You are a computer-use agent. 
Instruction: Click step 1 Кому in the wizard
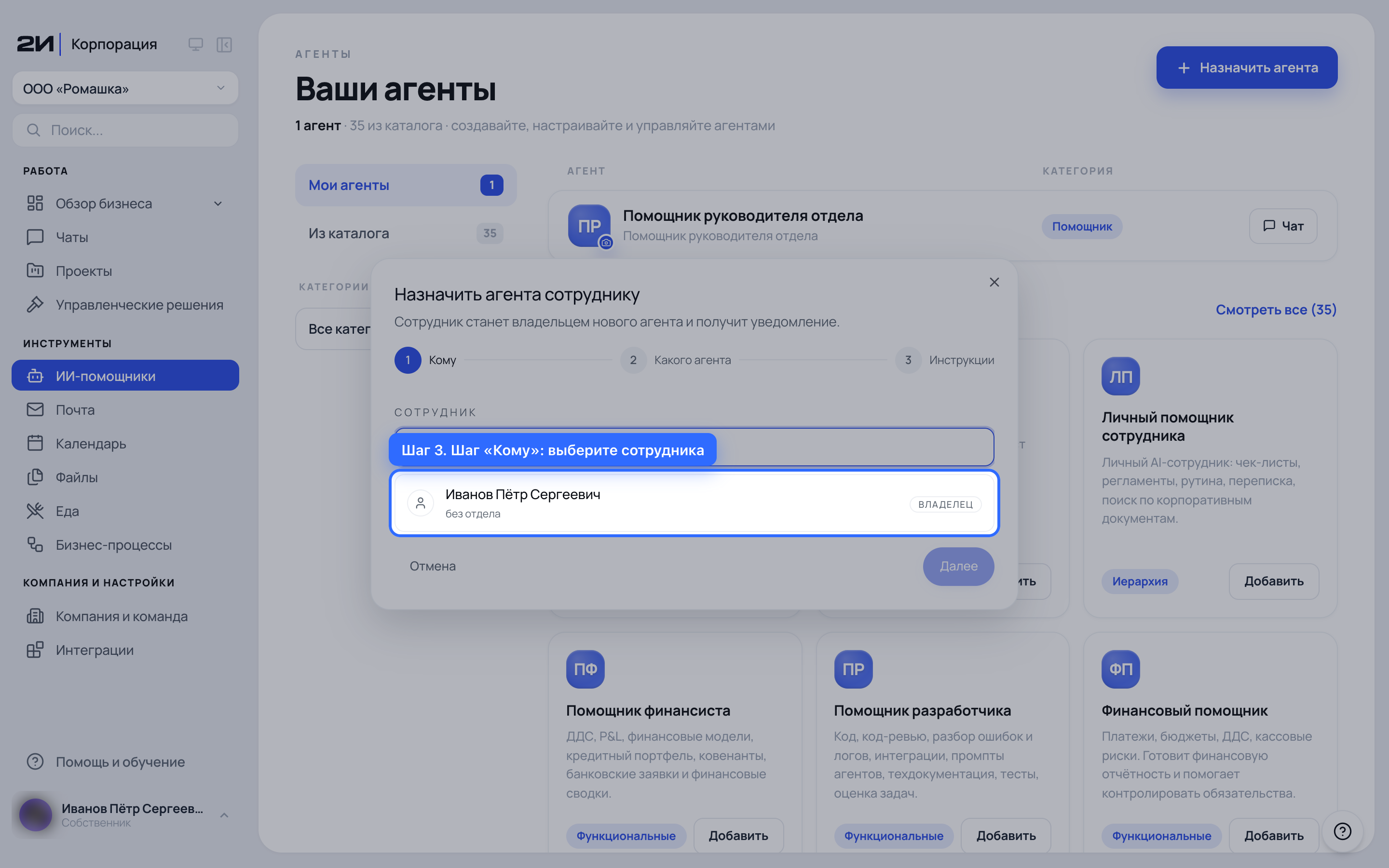(x=425, y=360)
